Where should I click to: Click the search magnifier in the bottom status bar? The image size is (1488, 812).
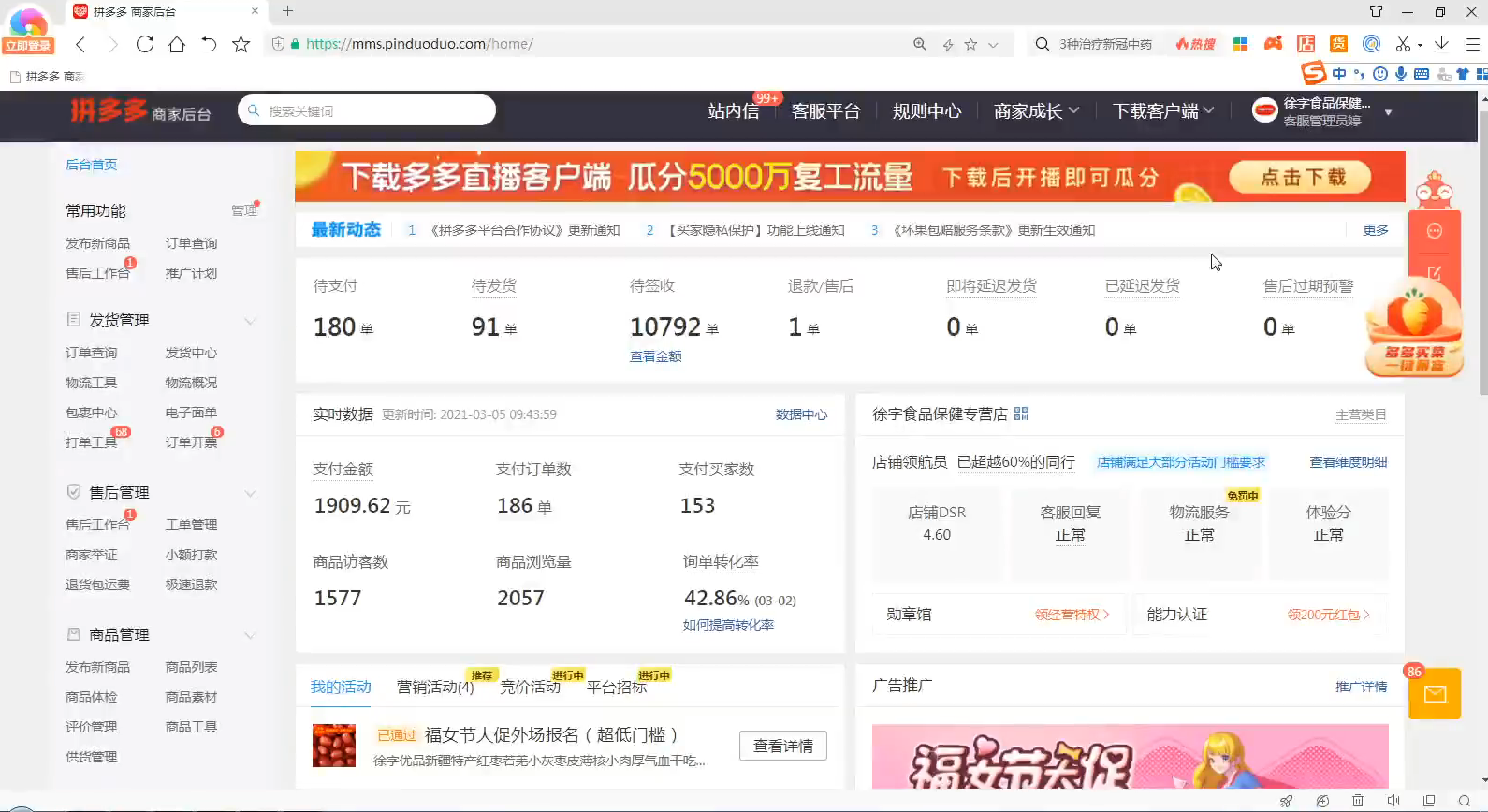click(1465, 801)
